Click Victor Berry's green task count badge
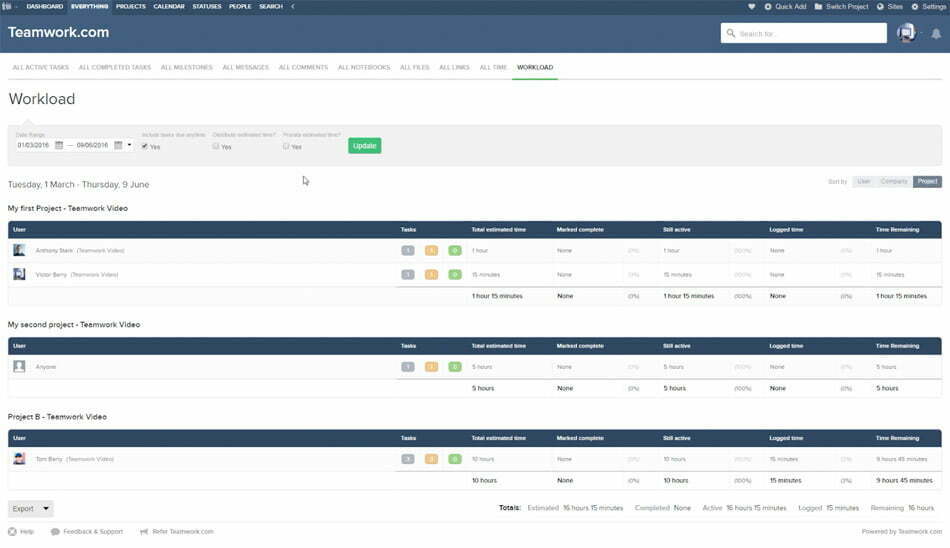 click(455, 275)
